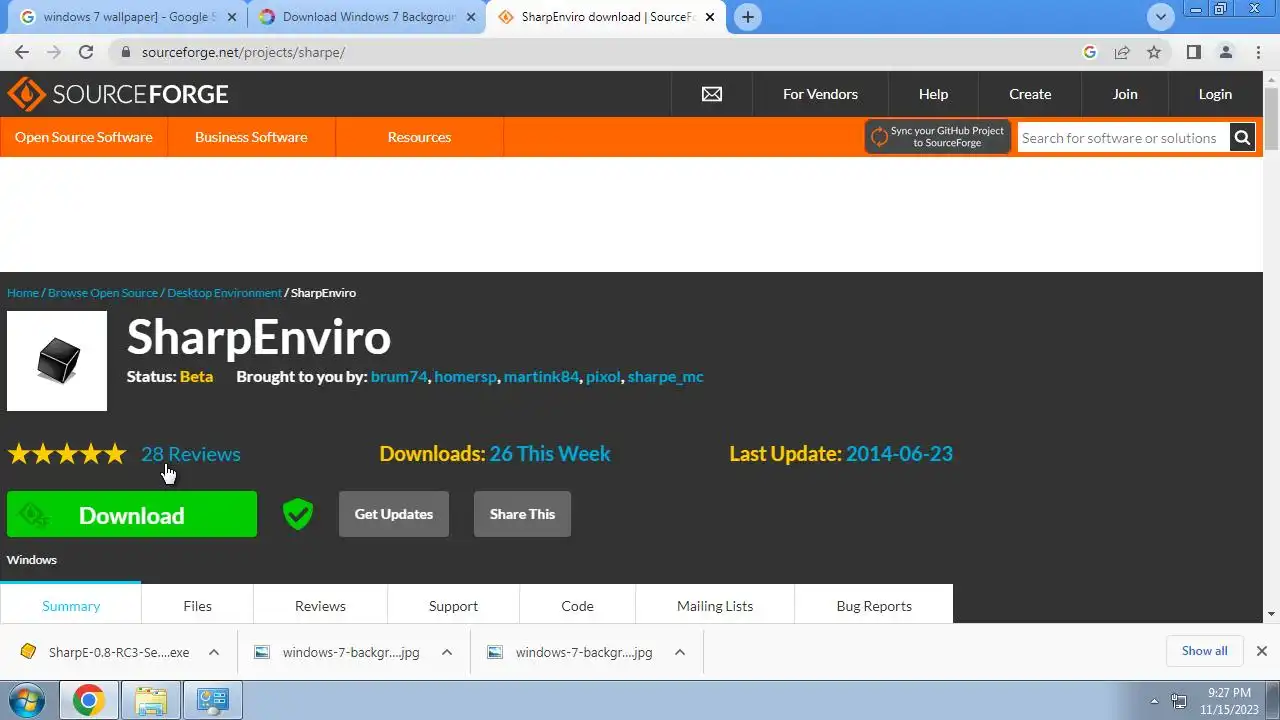Open the browser side panel icon
Image resolution: width=1280 pixels, height=720 pixels.
tap(1193, 52)
